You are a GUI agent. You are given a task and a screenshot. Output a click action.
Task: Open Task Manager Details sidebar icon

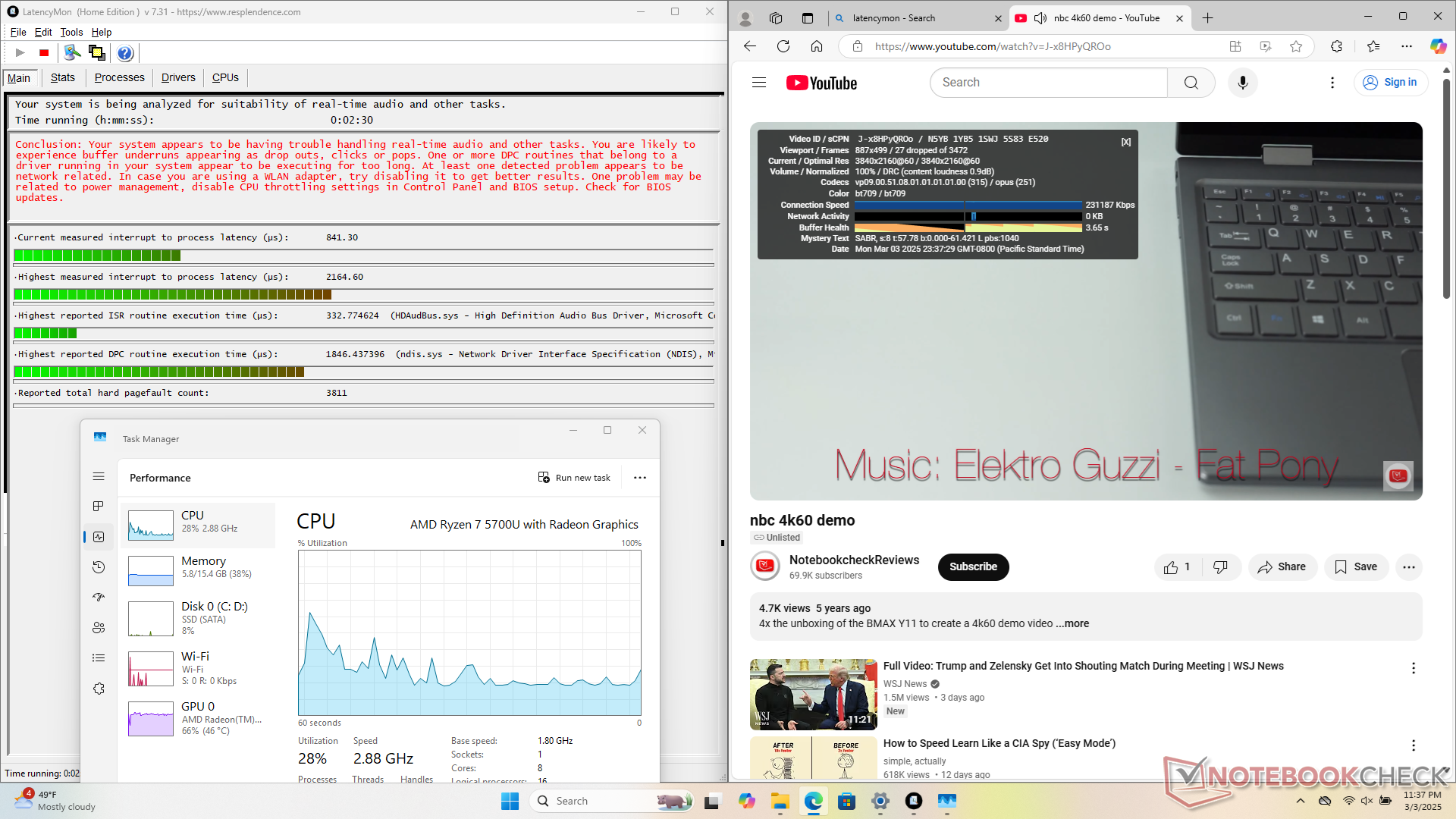(x=99, y=658)
